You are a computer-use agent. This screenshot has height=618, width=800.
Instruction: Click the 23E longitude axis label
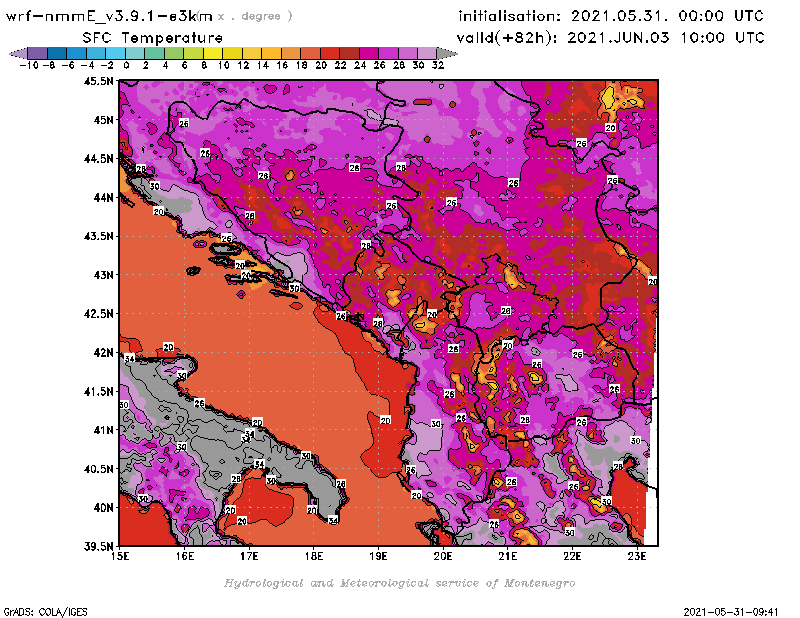pyautogui.click(x=636, y=556)
